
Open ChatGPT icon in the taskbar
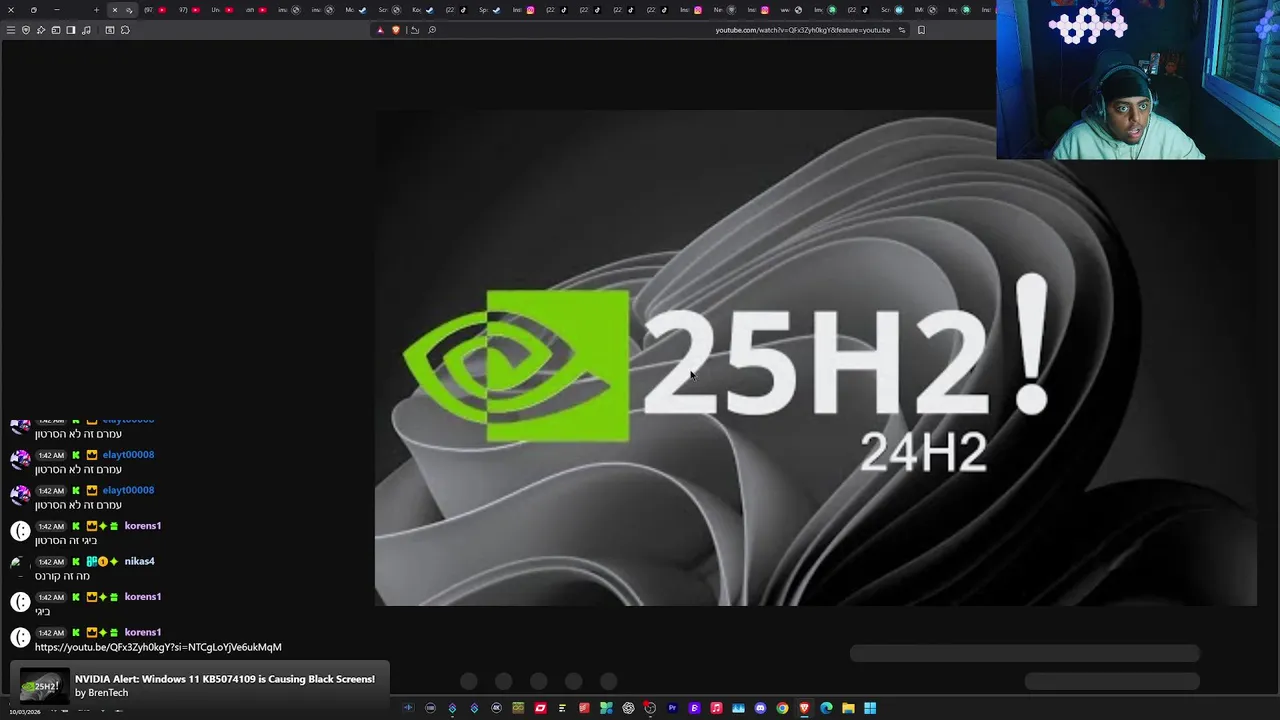[628, 708]
